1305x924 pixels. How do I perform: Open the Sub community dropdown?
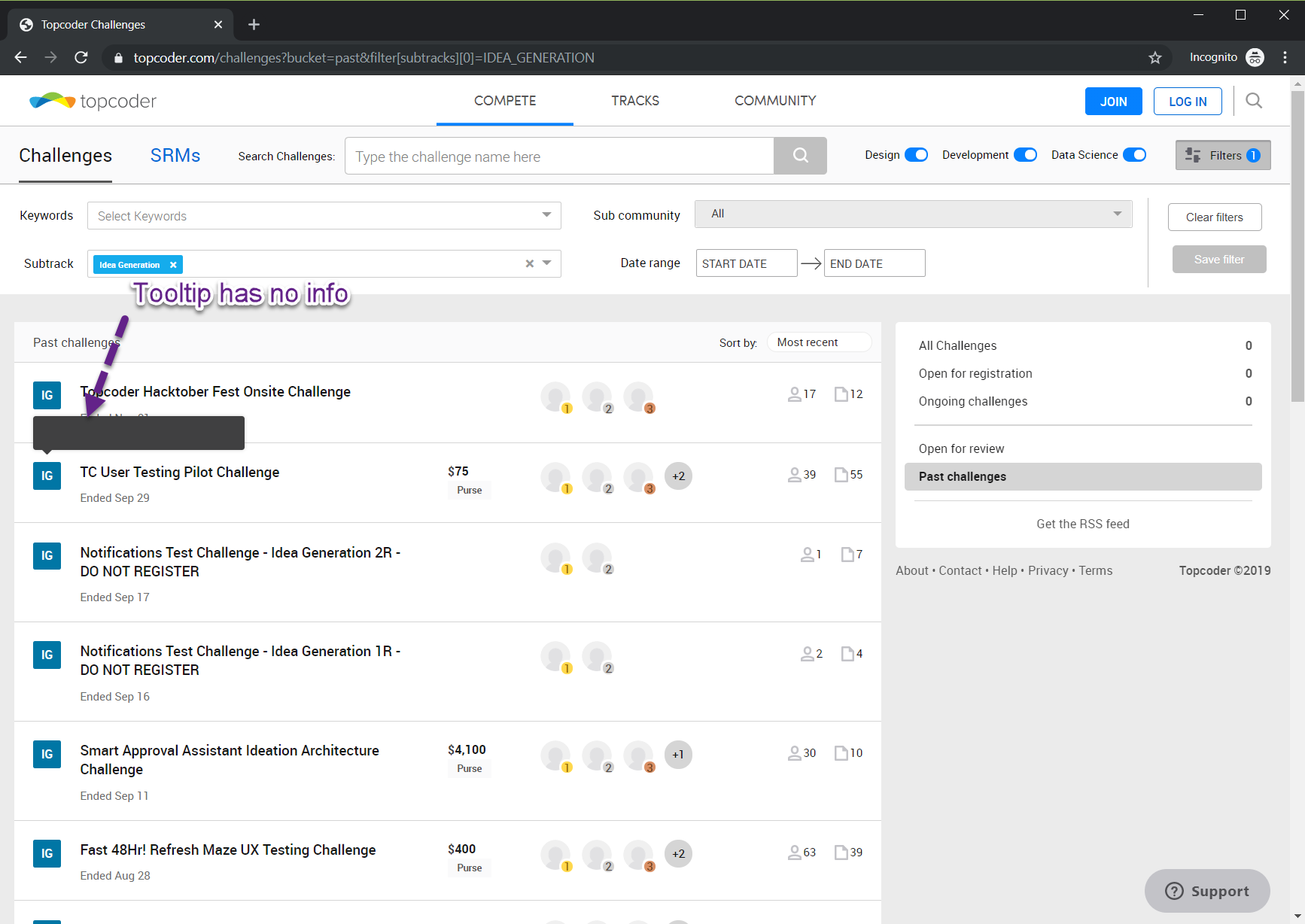tap(913, 214)
